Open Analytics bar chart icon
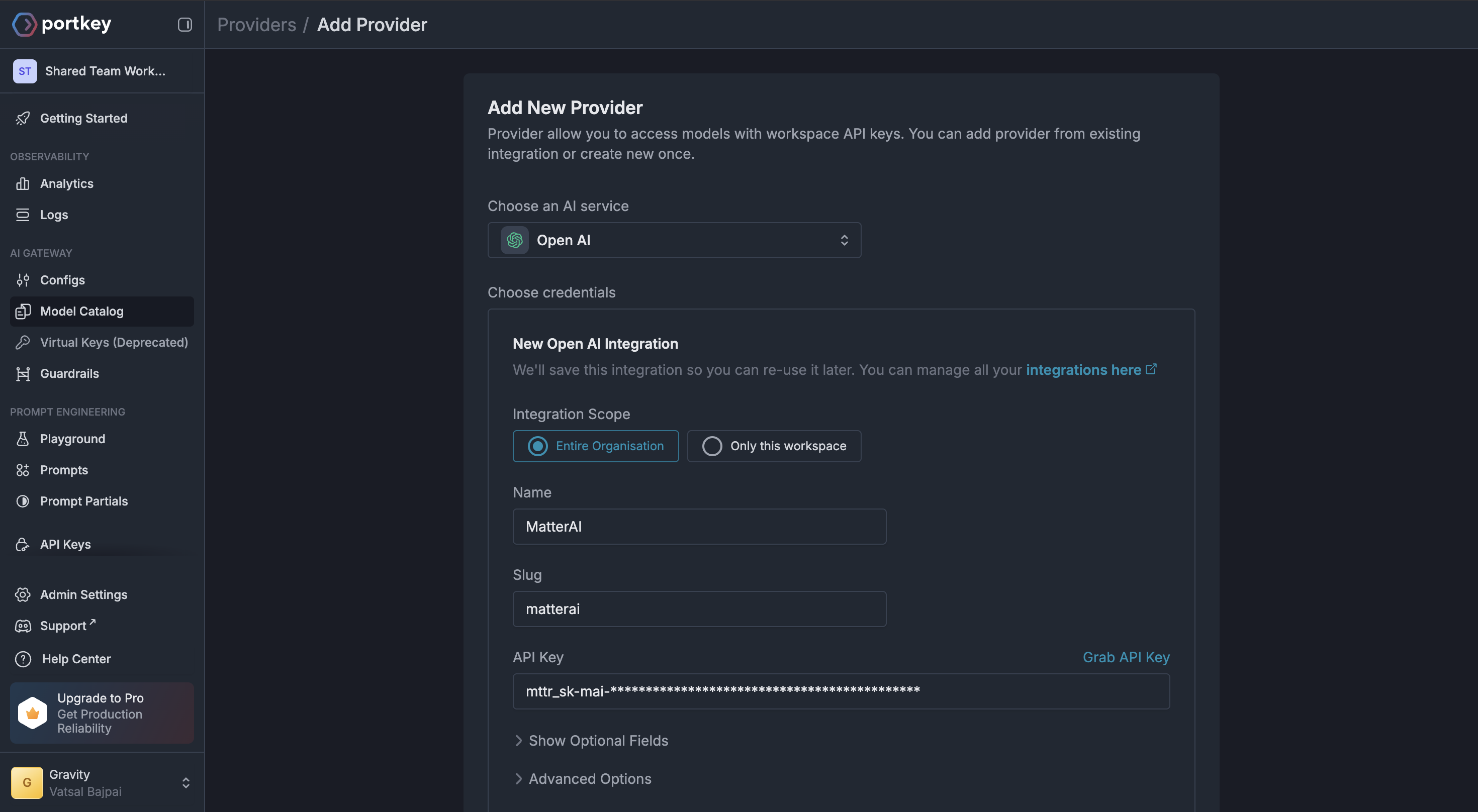 pos(23,183)
